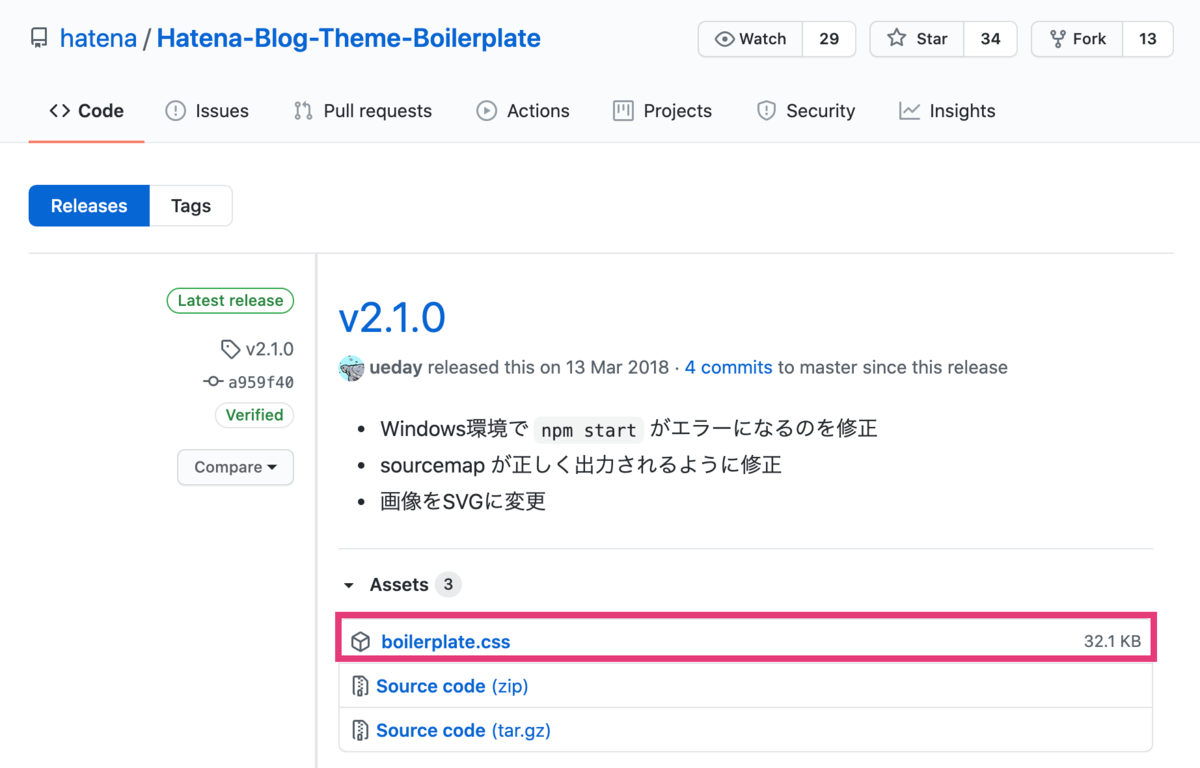Go to the Insights tab
Viewport: 1200px width, 768px height.
pos(947,111)
